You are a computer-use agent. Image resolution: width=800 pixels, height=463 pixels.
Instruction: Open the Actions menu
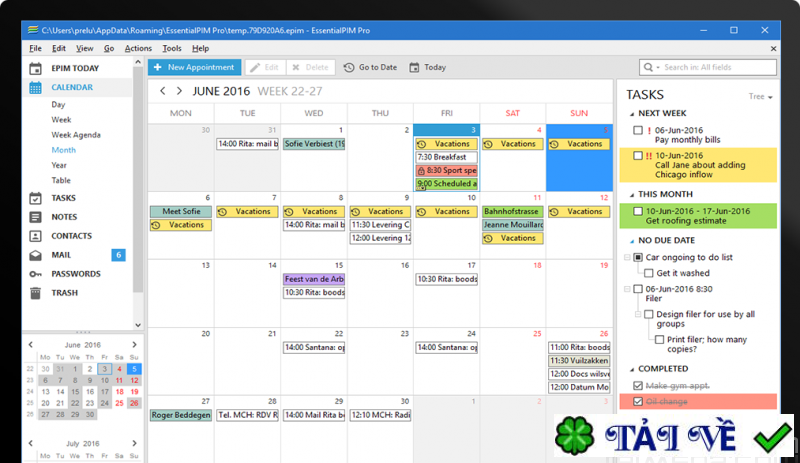(138, 48)
